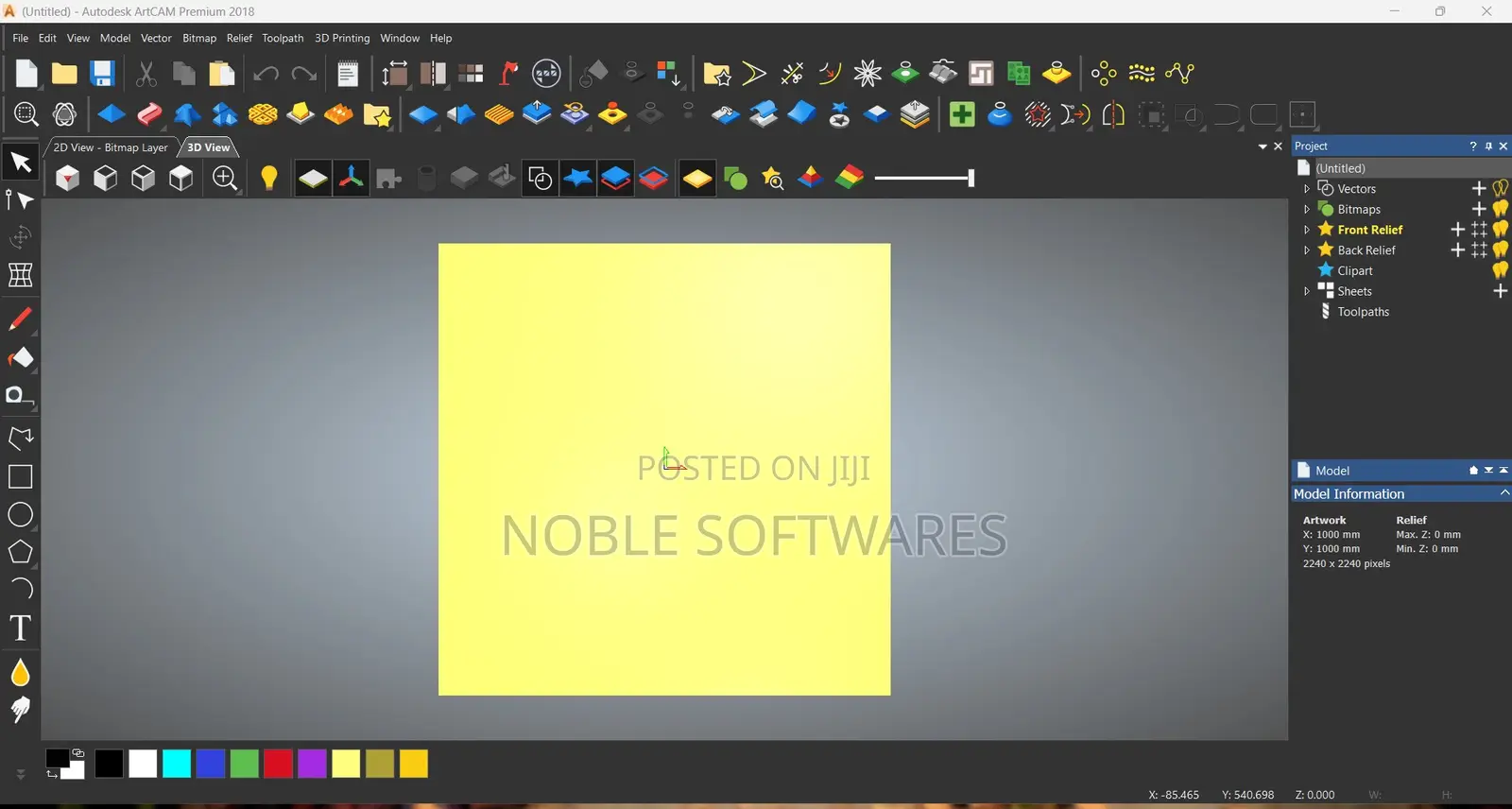Open the Toolpath menu
Image resolution: width=1512 pixels, height=809 pixels.
(283, 38)
